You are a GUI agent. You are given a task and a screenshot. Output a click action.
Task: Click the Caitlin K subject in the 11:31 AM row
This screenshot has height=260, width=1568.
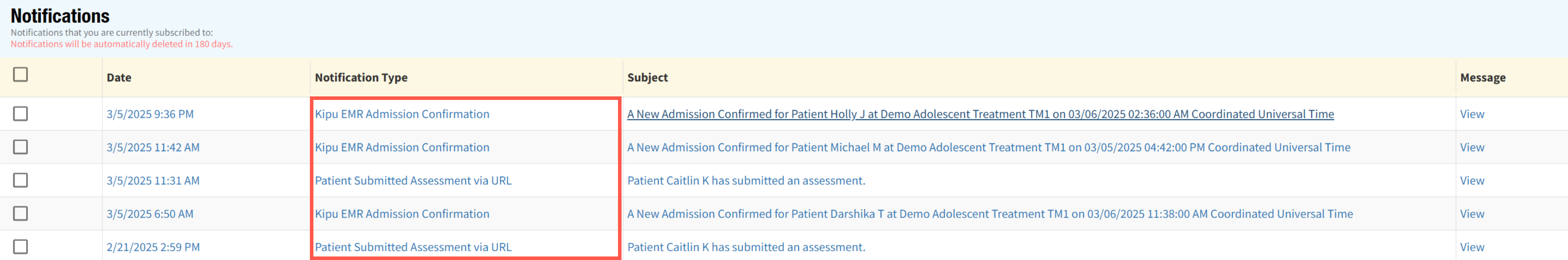click(x=745, y=180)
